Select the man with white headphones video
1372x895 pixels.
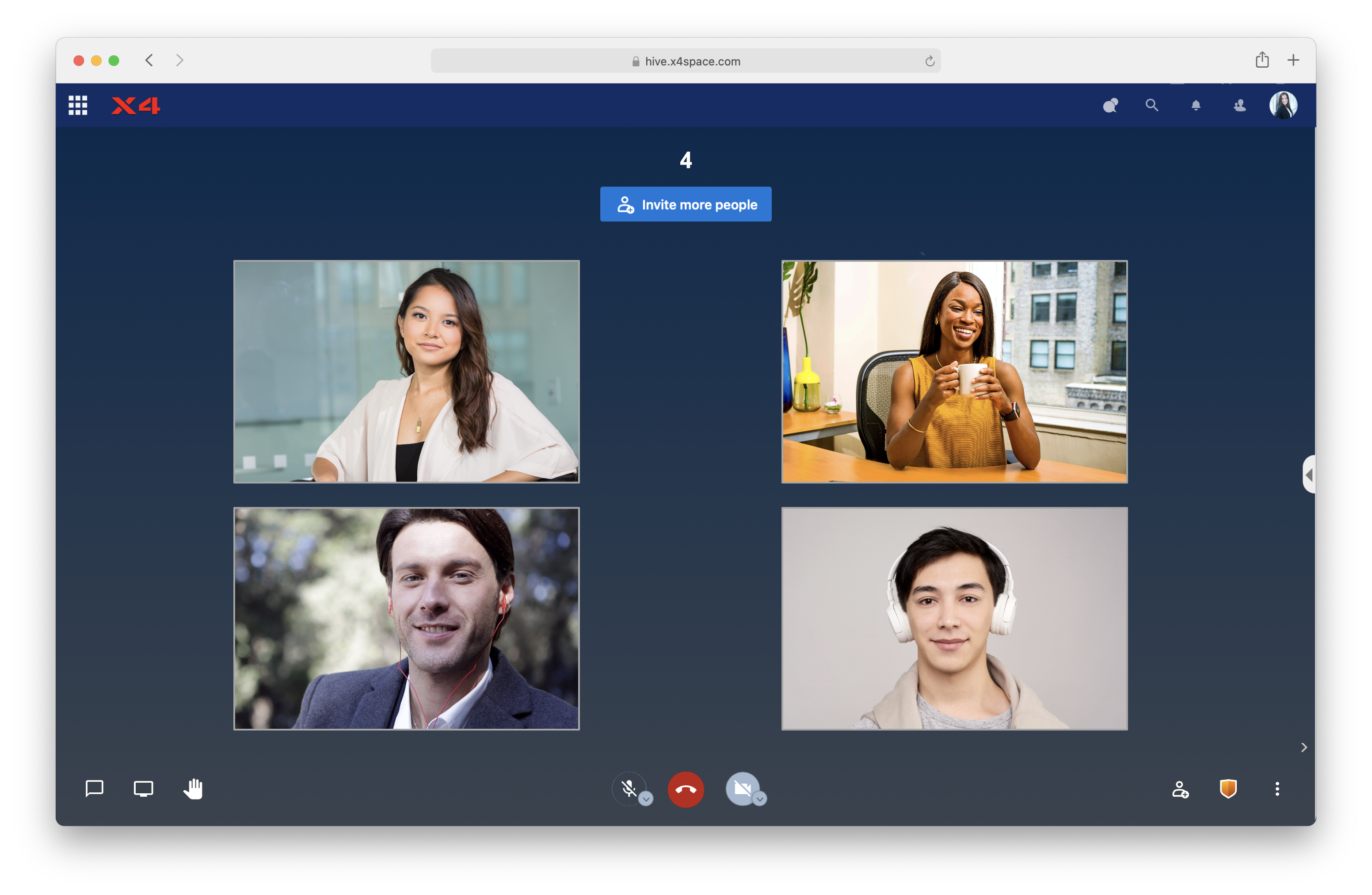point(955,619)
